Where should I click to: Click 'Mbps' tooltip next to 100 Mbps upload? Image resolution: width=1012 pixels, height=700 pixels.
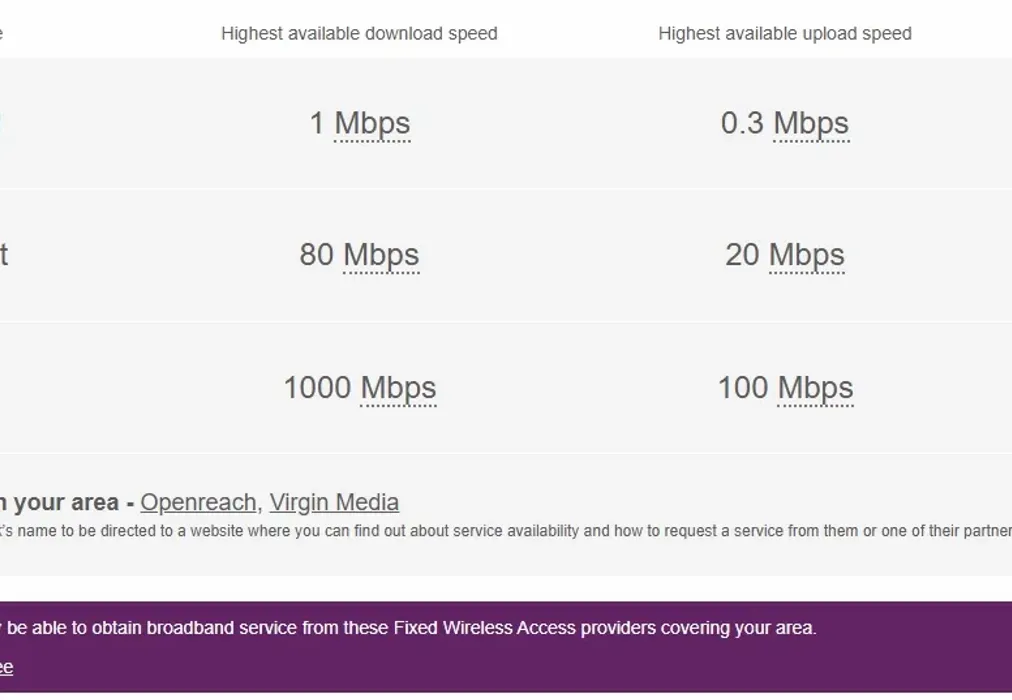click(x=816, y=387)
